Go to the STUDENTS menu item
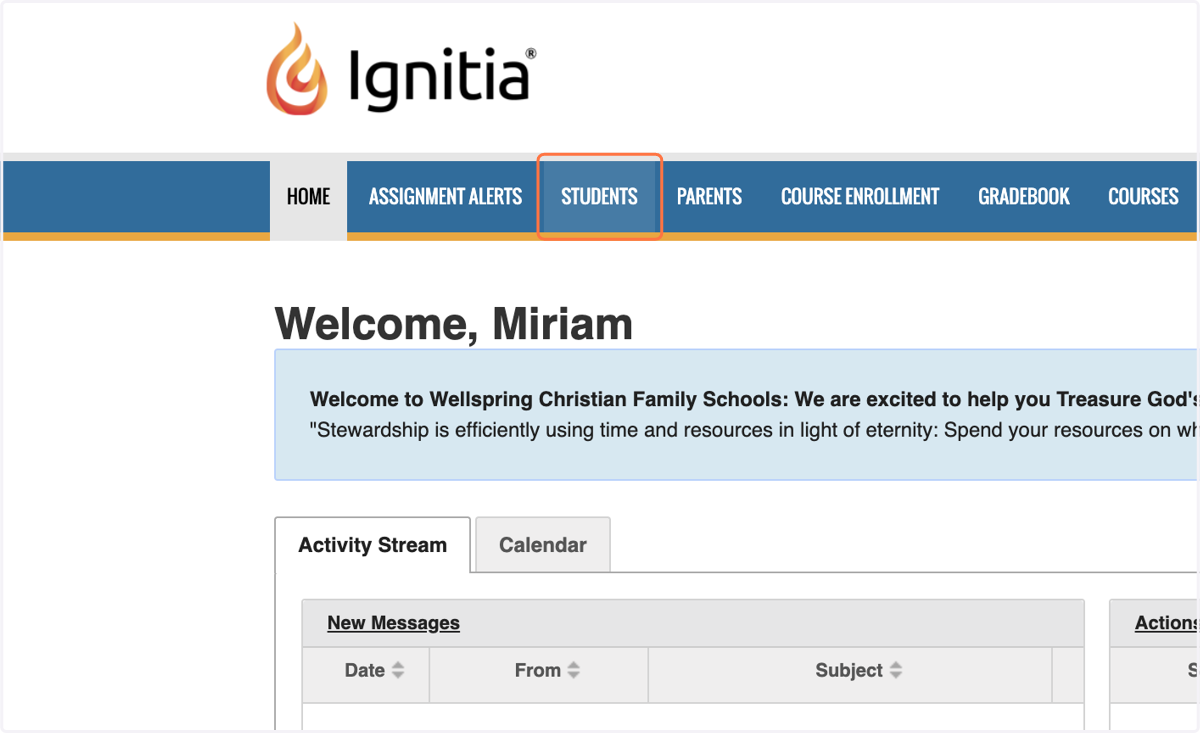 [599, 197]
